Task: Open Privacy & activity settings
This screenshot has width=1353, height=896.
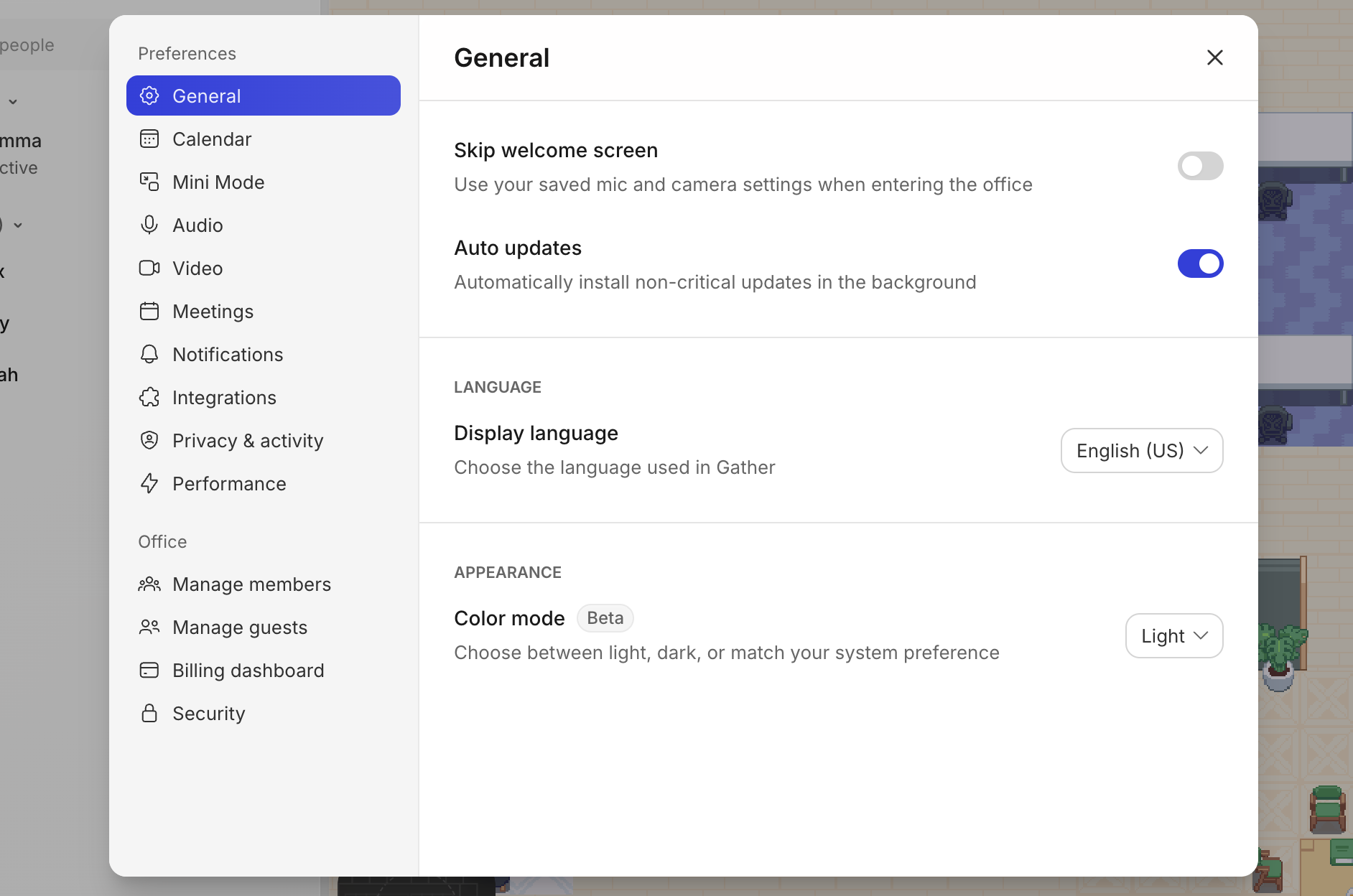Action: click(x=247, y=440)
